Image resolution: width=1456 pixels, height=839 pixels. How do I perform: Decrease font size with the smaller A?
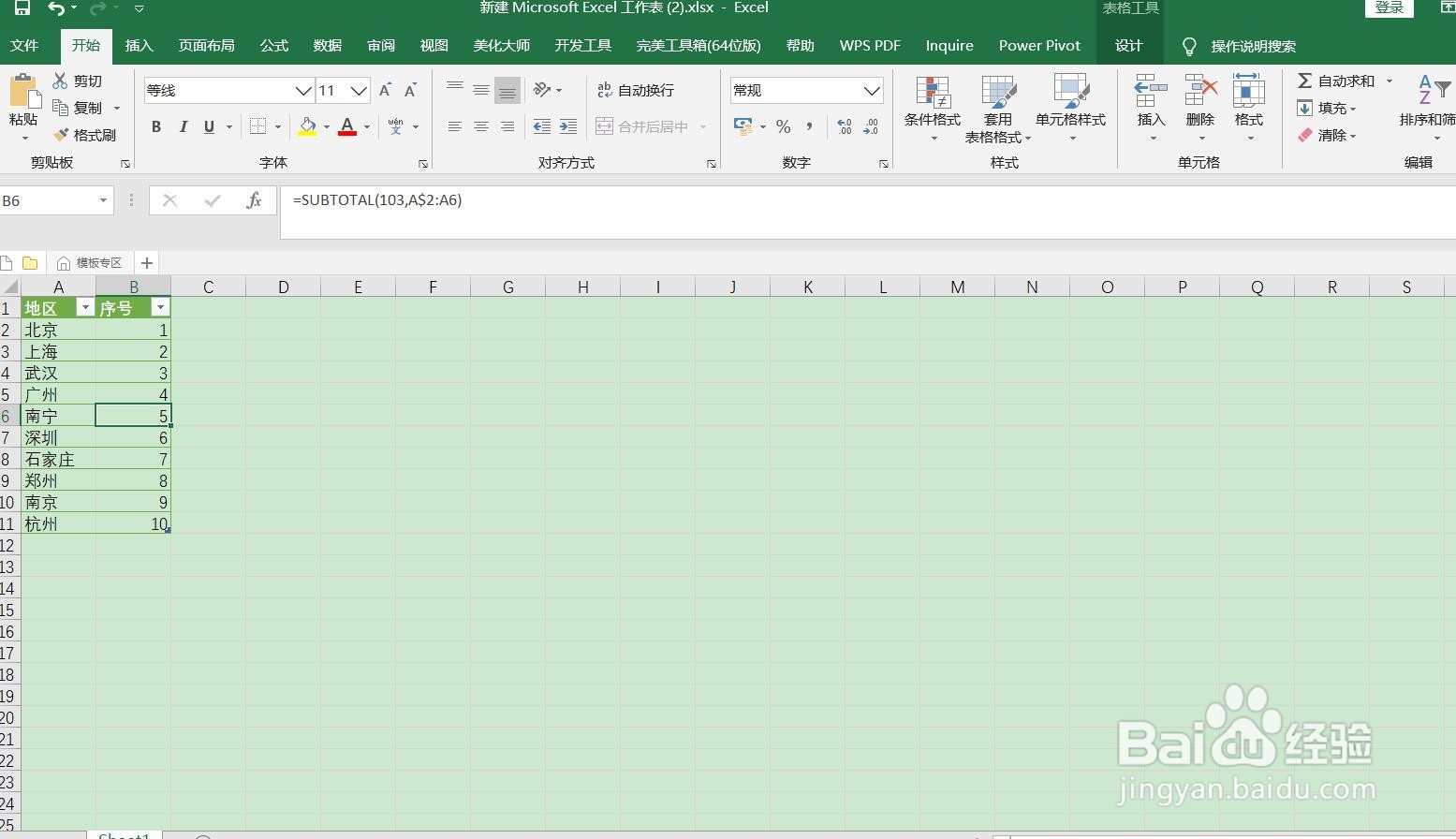(x=409, y=91)
